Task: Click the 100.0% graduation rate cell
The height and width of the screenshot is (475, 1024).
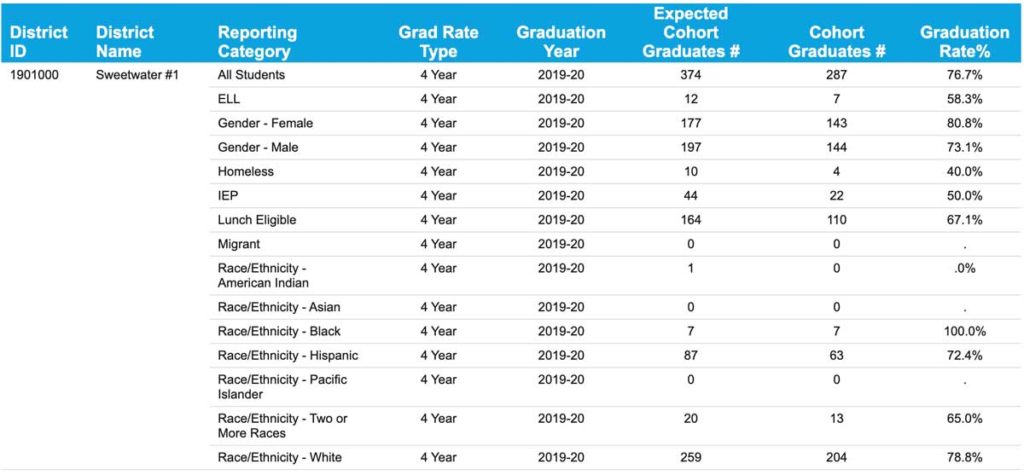Action: point(965,331)
